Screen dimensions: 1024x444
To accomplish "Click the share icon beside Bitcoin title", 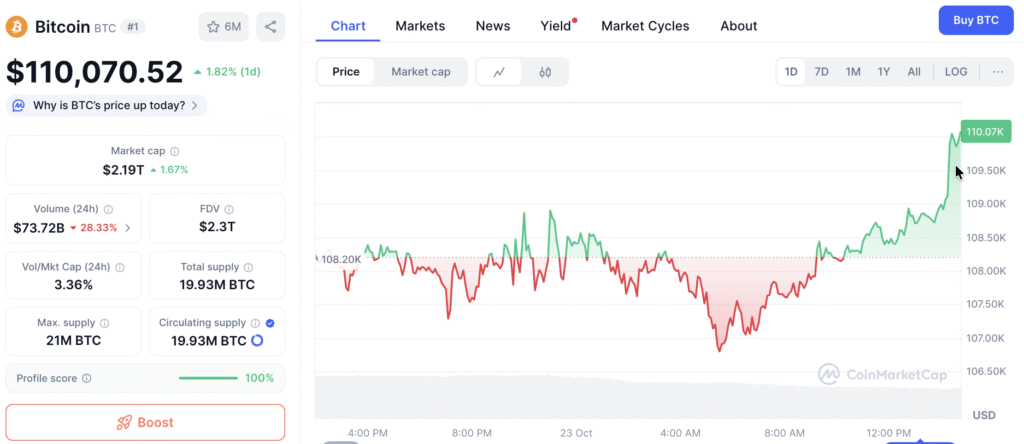I will [x=270, y=26].
